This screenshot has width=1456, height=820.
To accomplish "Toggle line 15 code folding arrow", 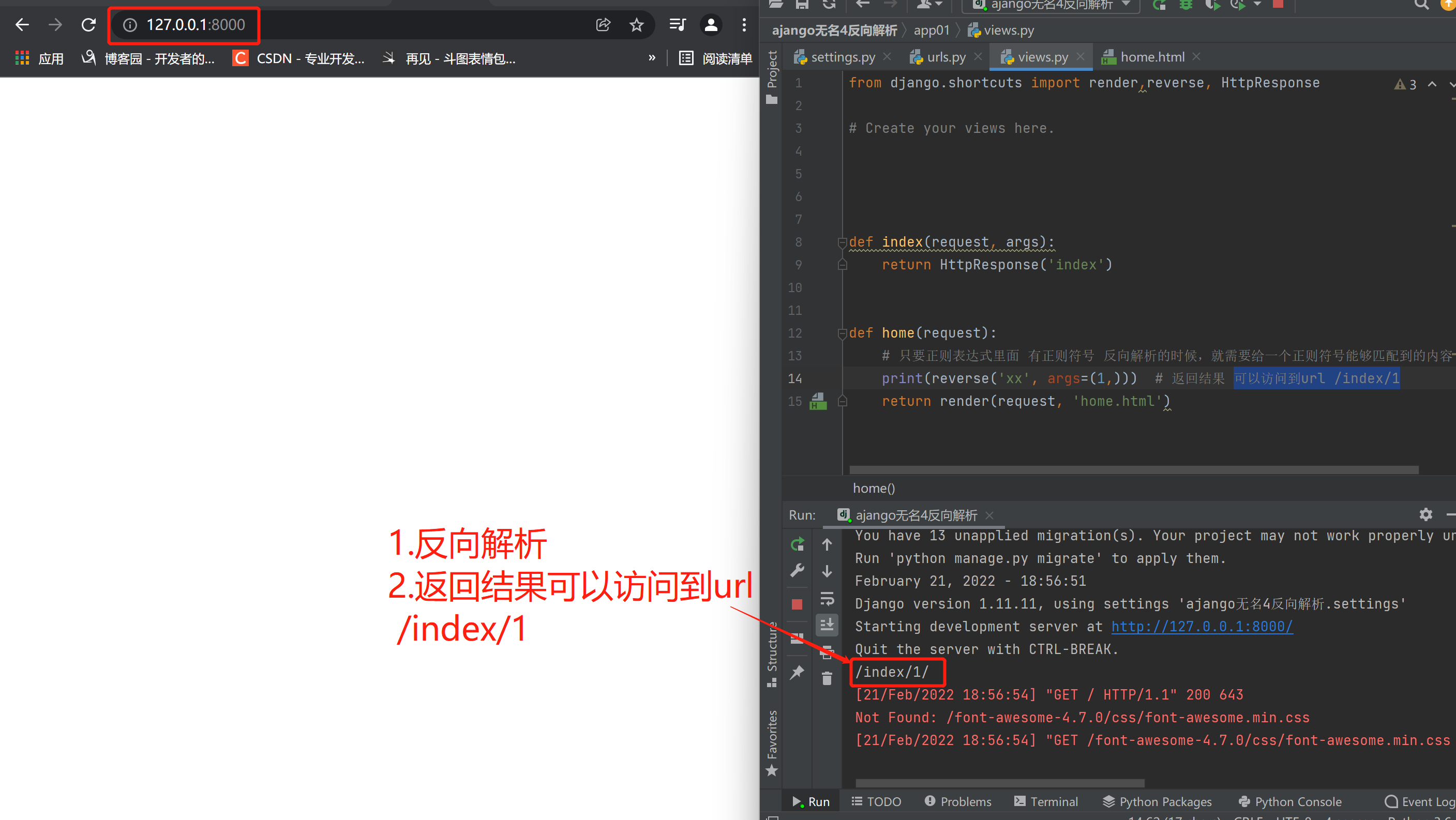I will click(843, 401).
